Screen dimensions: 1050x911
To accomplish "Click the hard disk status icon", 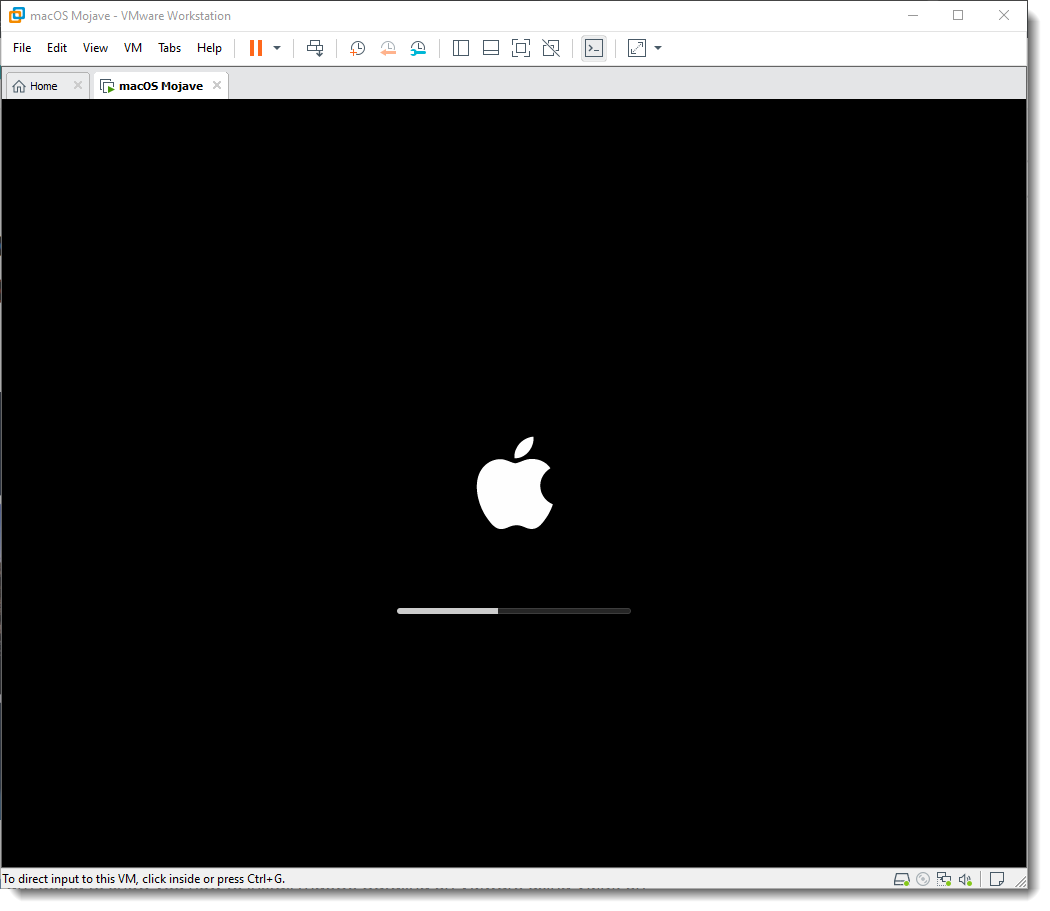I will pos(901,880).
